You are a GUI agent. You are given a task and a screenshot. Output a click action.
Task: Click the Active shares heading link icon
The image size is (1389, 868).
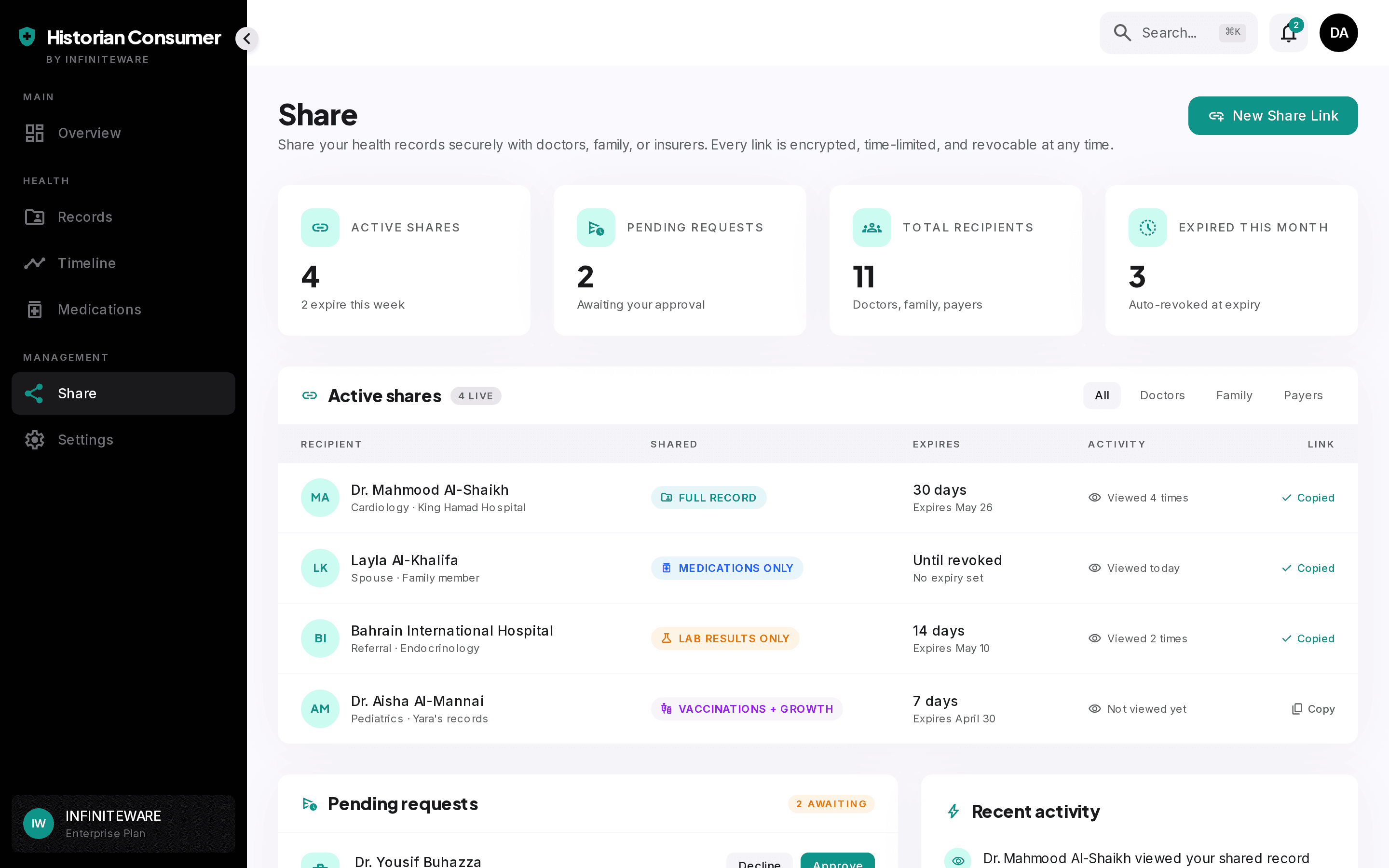coord(309,395)
